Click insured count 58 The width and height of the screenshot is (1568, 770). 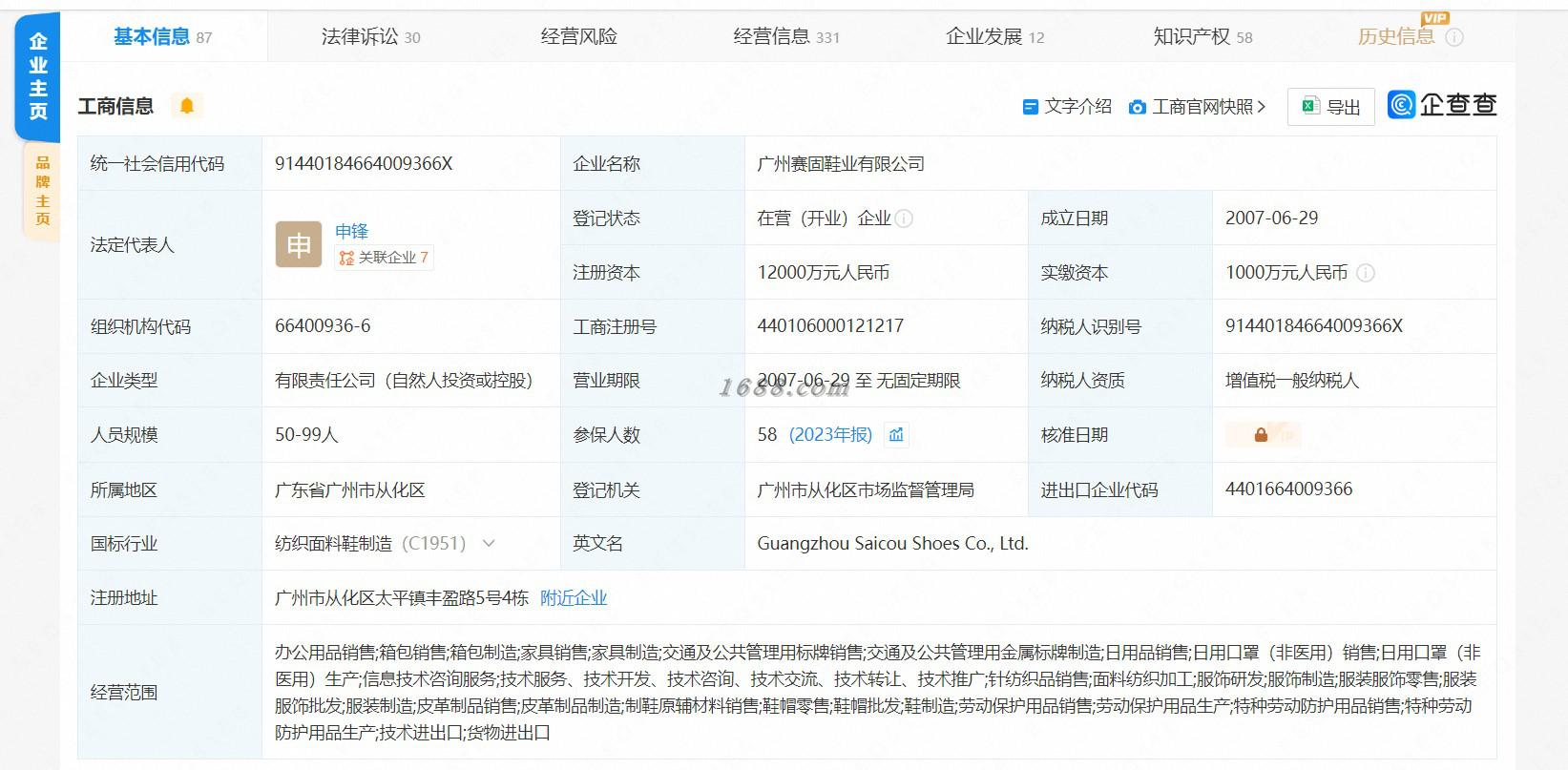pyautogui.click(x=767, y=435)
